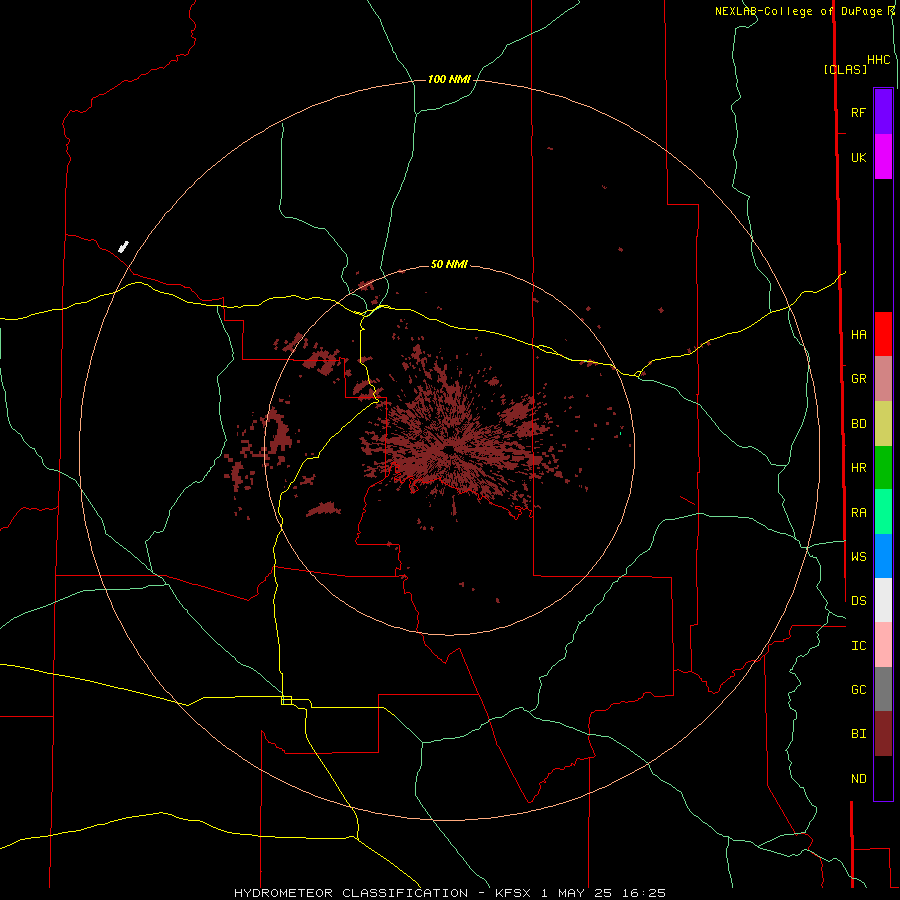This screenshot has width=900, height=900.
Task: Click the "GC" legend label
Action: click(x=859, y=690)
